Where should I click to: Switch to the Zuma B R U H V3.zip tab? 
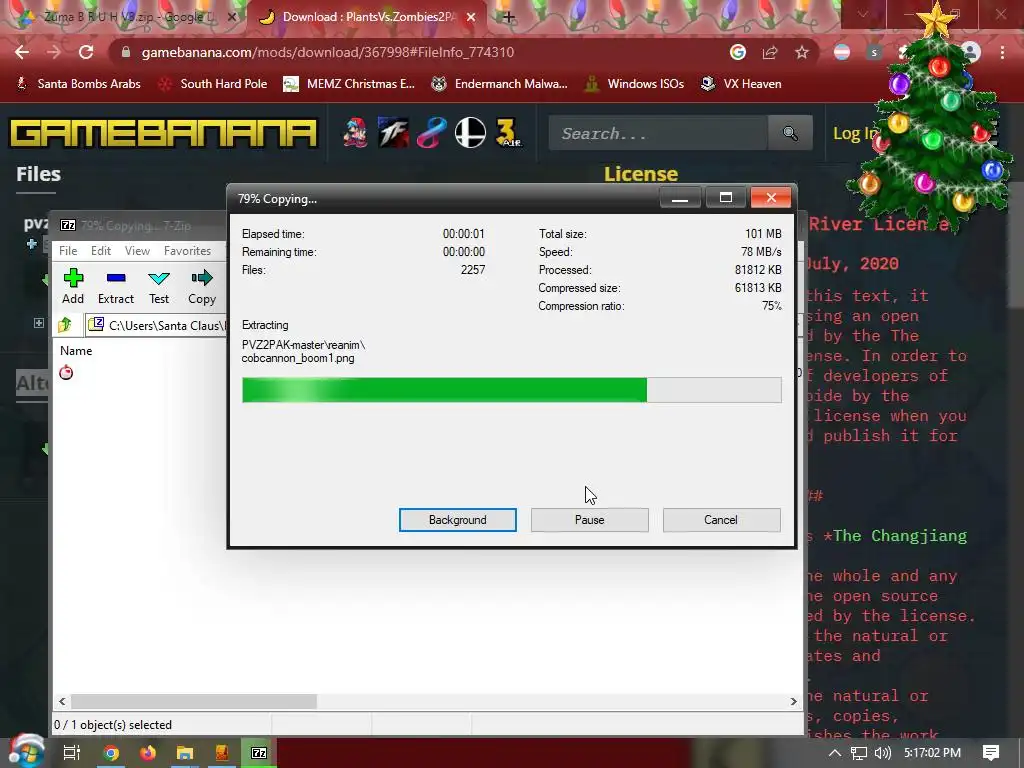pos(124,17)
